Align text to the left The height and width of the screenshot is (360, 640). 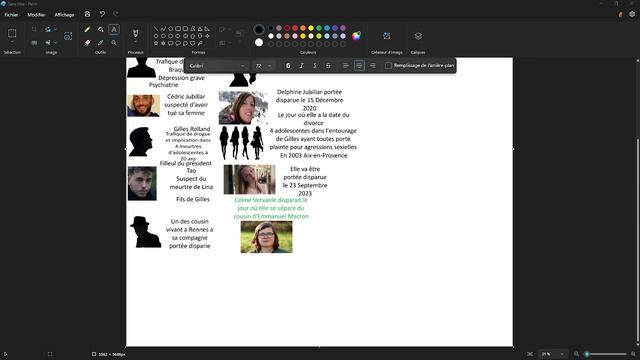coord(346,65)
